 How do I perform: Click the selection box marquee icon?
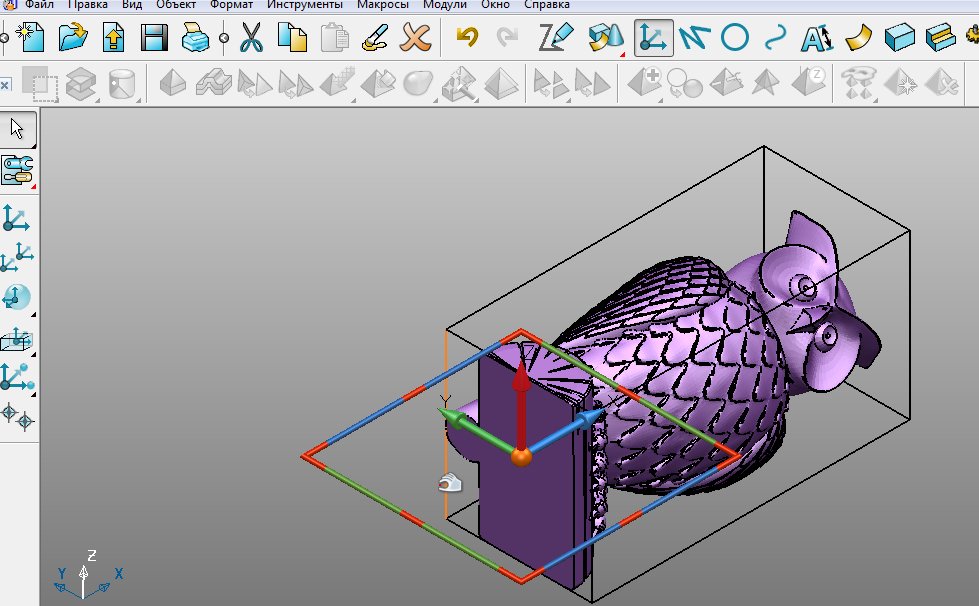[x=40, y=84]
